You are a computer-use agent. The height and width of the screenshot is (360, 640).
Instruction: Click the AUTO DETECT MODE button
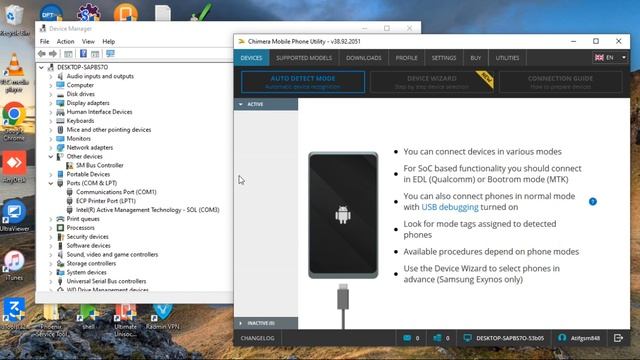303,82
